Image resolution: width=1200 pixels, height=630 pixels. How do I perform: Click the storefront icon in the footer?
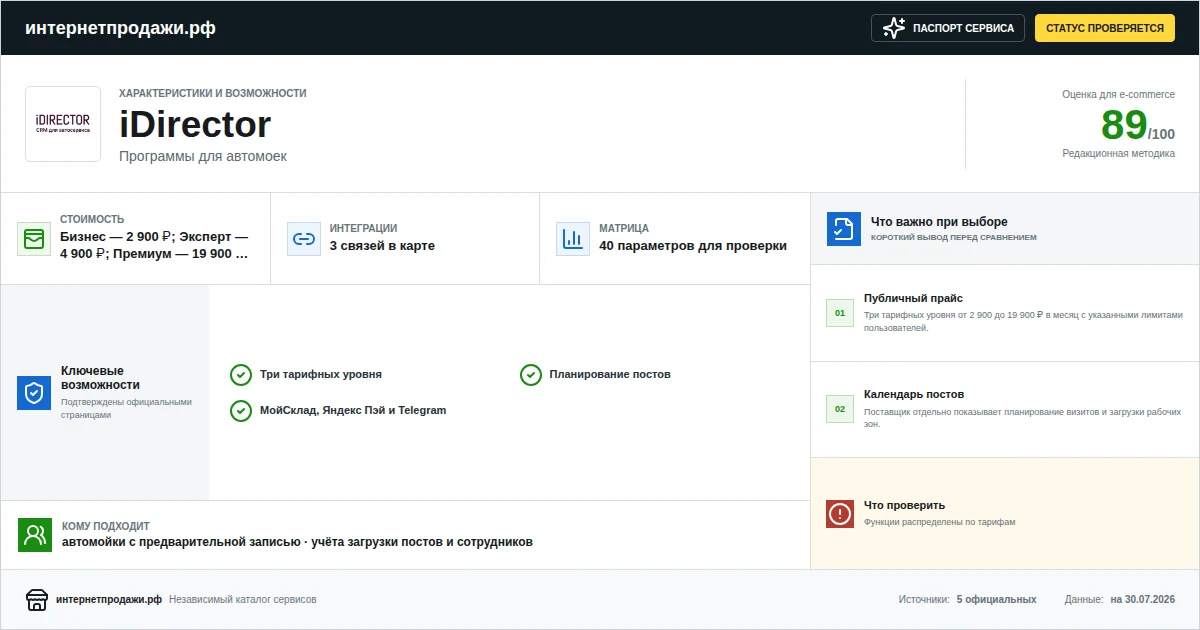[x=37, y=599]
